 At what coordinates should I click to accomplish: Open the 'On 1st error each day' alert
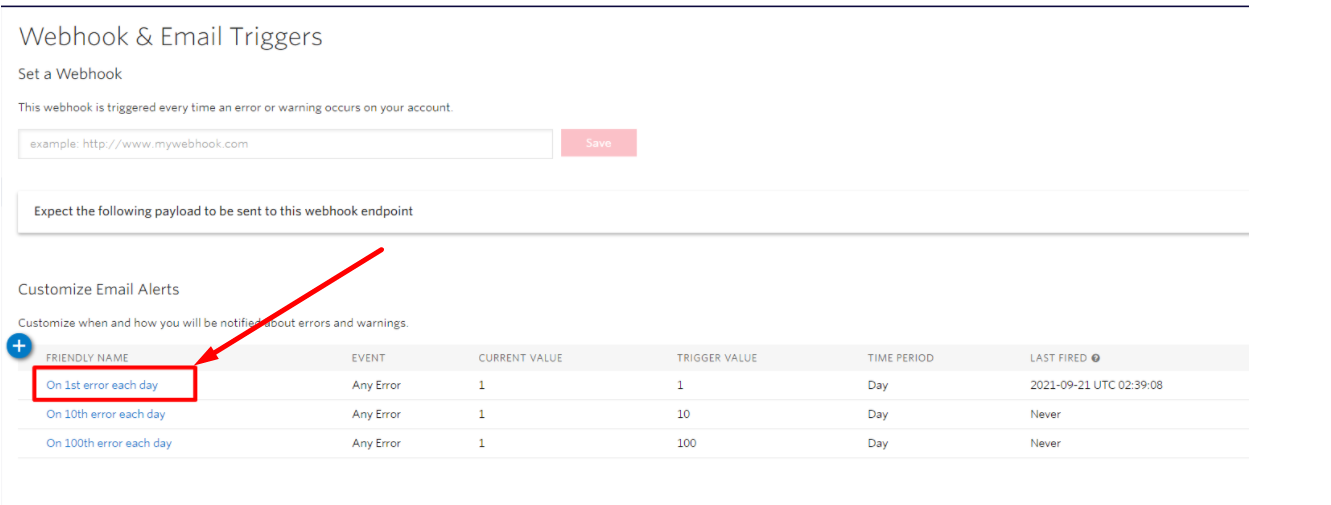pyautogui.click(x=102, y=385)
